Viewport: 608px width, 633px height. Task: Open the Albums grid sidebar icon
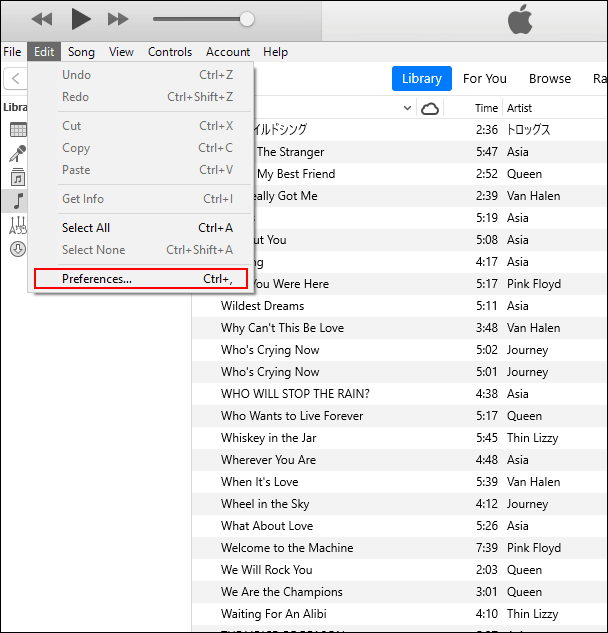18,130
